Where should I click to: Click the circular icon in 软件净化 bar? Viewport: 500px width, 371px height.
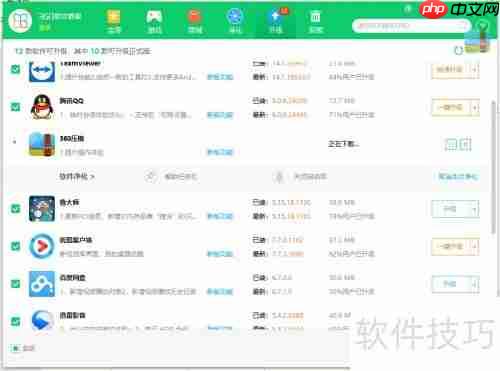pyautogui.click(x=150, y=176)
